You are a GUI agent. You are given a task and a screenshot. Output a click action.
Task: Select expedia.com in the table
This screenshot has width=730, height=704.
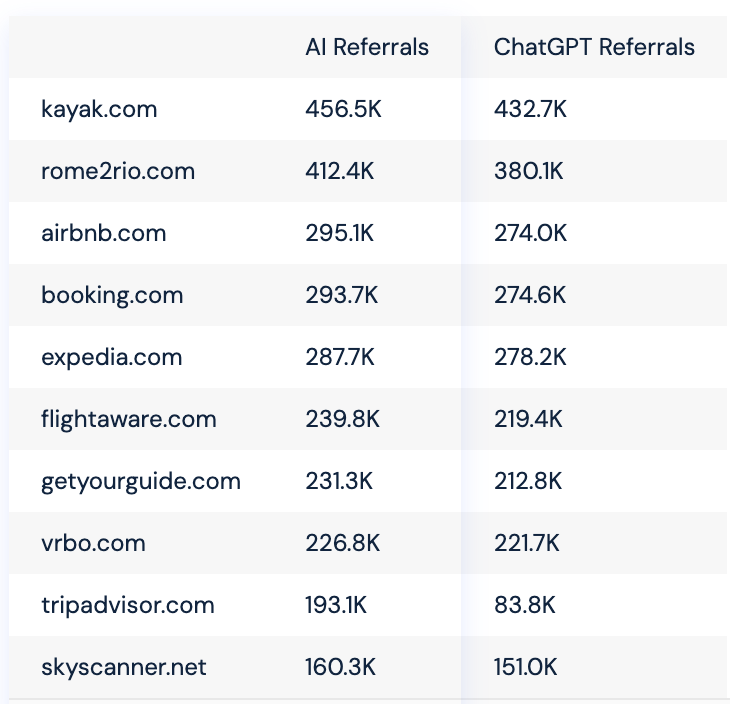pyautogui.click(x=111, y=358)
